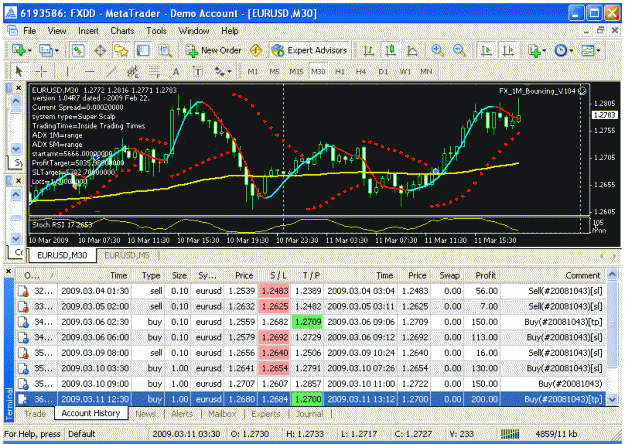625x444 pixels.
Task: Open the Window menu
Action: (194, 31)
